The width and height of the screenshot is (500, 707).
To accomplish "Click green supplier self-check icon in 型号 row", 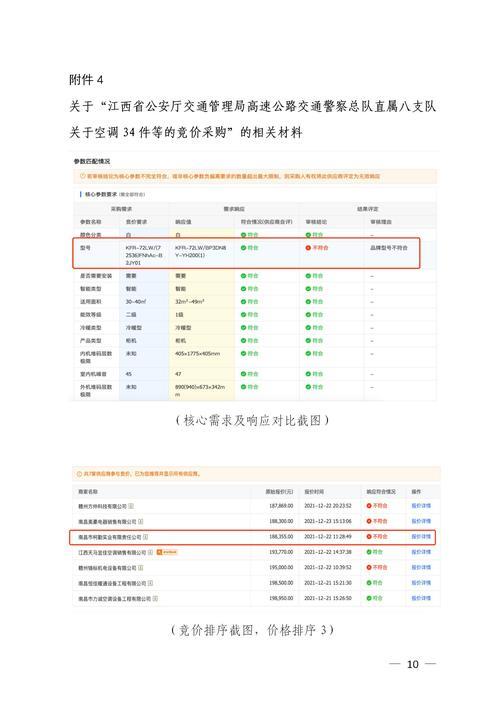I will pos(243,248).
